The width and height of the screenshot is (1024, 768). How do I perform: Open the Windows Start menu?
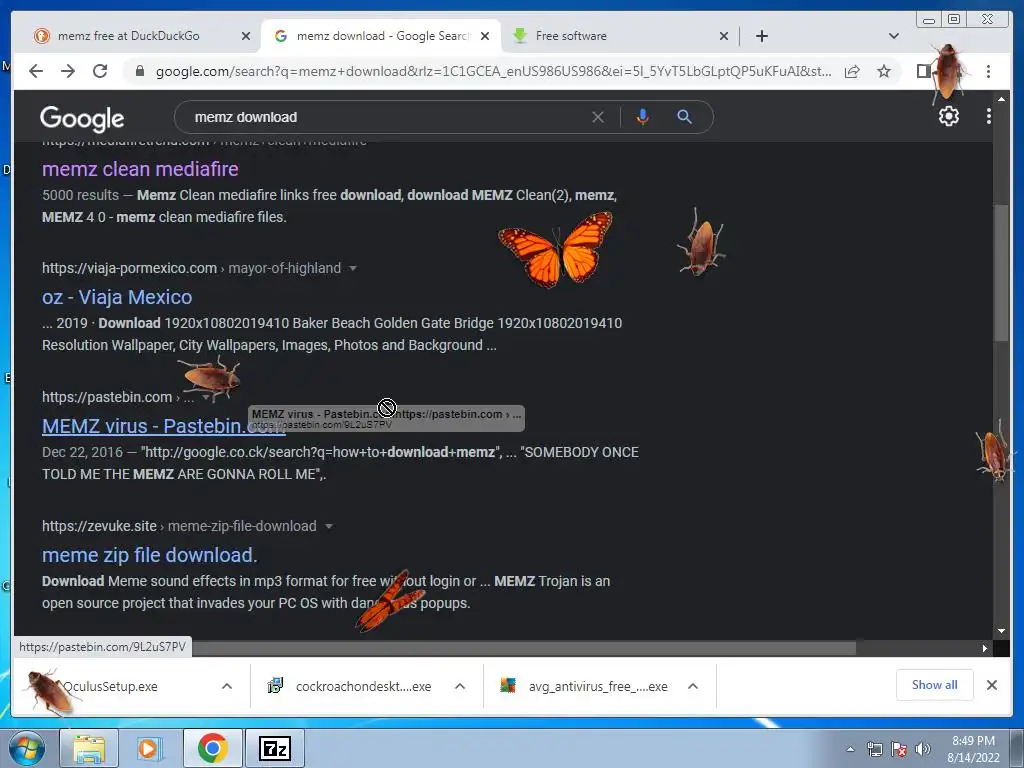pos(27,748)
